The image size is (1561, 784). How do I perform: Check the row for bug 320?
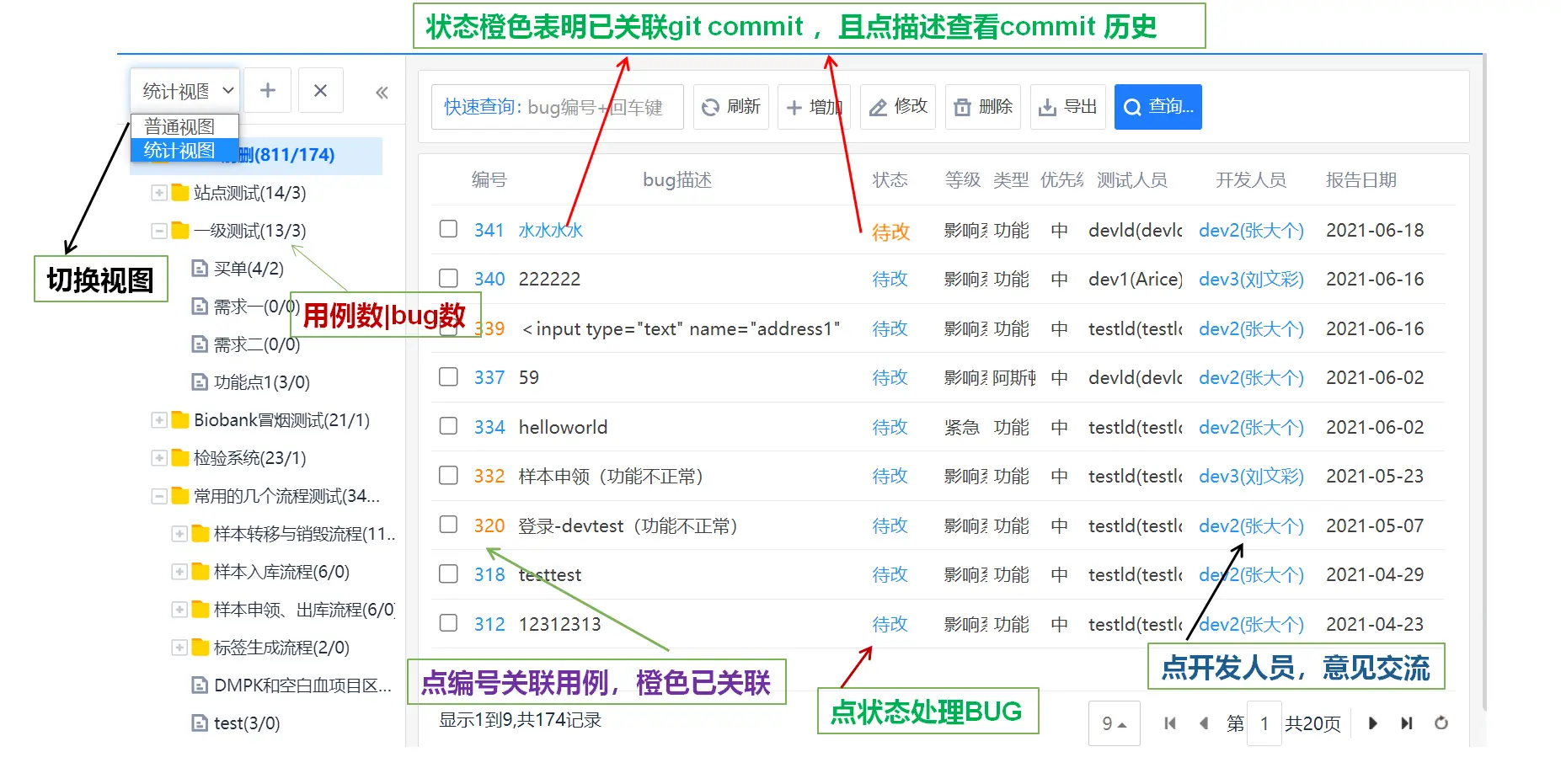click(449, 525)
